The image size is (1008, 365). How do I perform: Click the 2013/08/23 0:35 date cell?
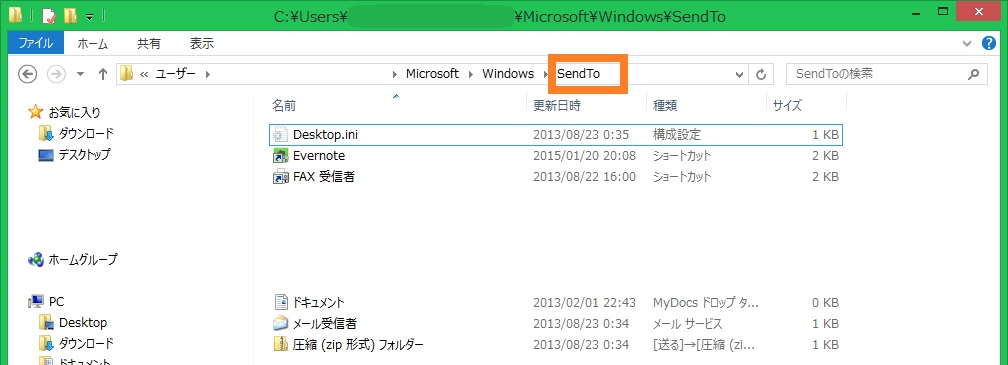(580, 135)
